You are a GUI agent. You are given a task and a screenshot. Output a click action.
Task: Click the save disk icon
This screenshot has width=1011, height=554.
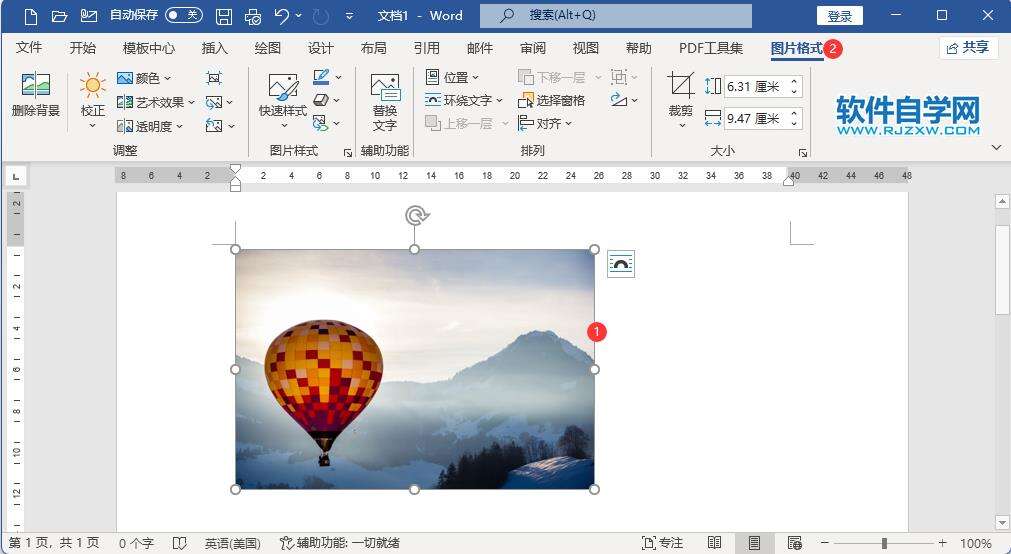[224, 16]
